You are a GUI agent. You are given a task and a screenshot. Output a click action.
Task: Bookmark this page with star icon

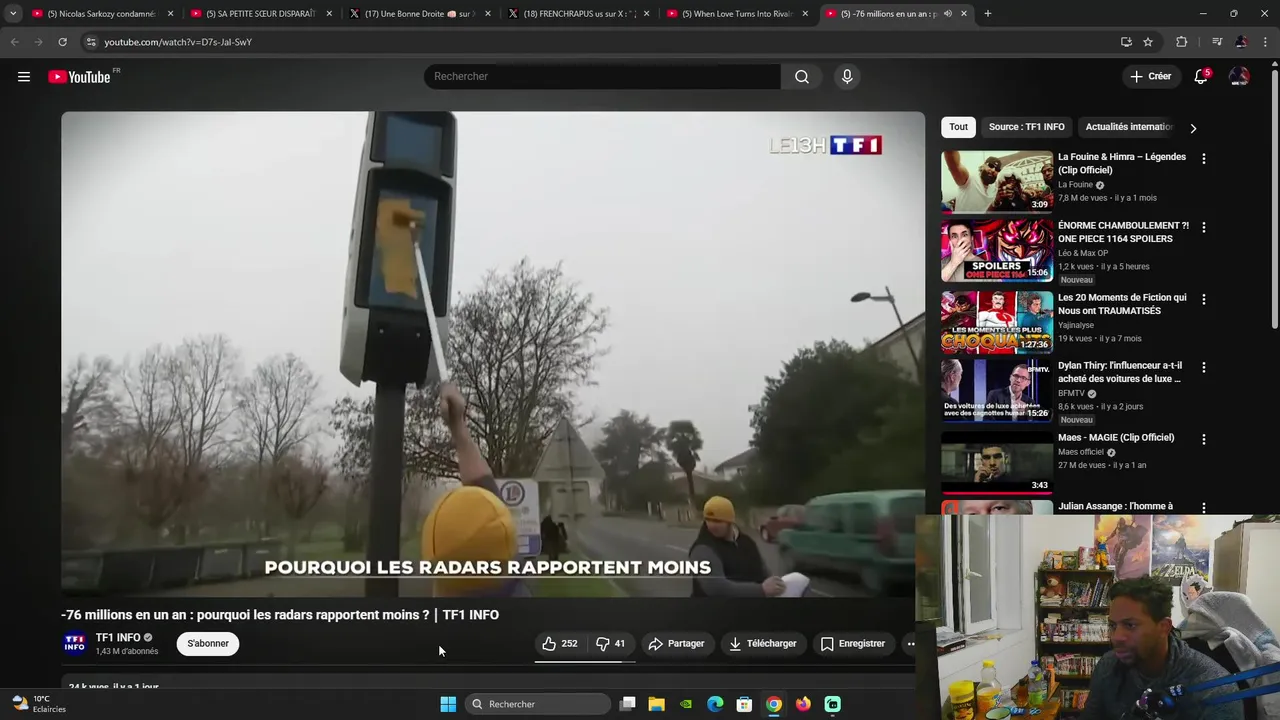pos(1148,42)
